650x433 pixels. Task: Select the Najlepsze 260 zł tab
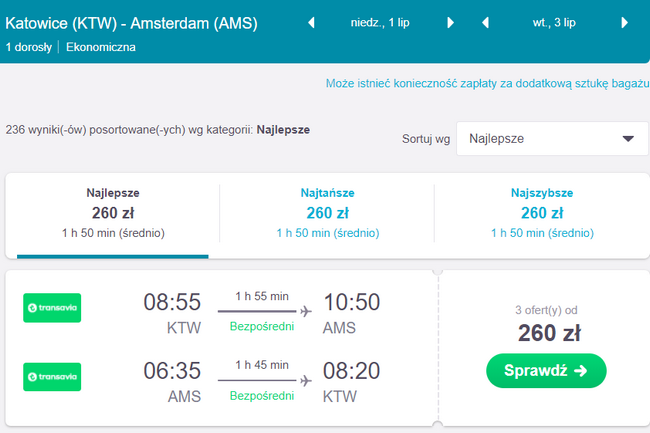[x=113, y=213]
